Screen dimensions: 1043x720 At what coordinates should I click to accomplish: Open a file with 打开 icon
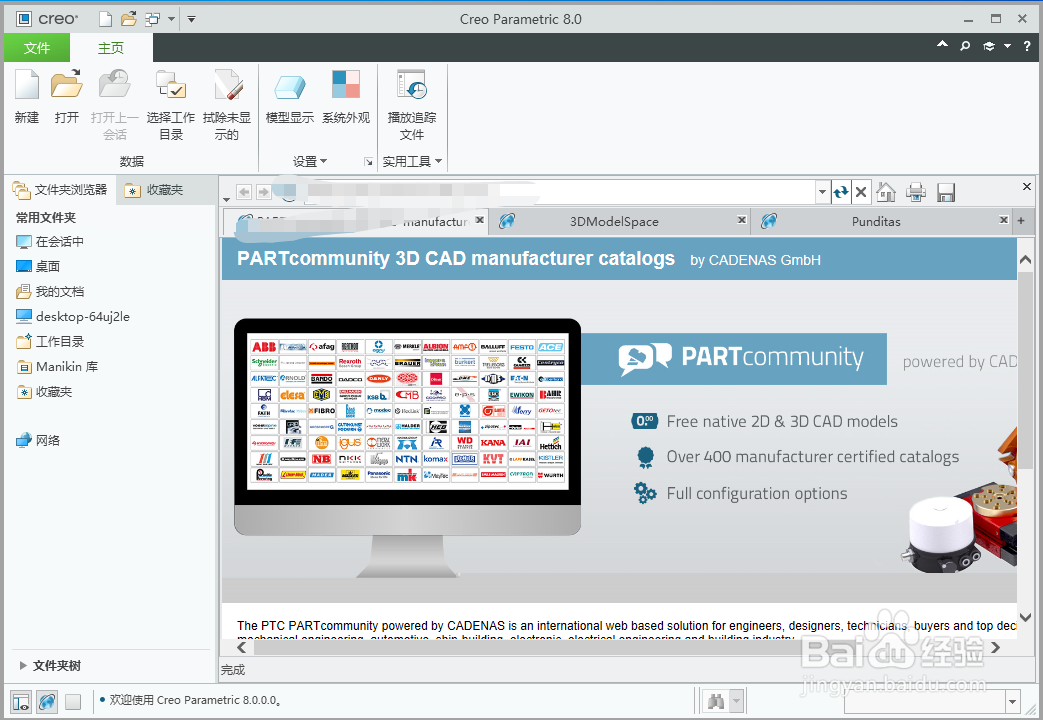tap(67, 85)
